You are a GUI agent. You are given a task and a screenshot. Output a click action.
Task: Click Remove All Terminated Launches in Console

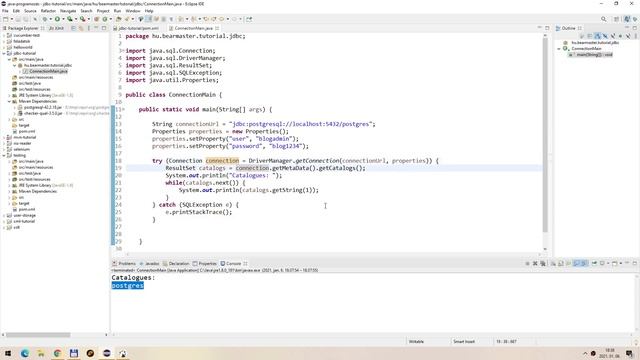(543, 263)
